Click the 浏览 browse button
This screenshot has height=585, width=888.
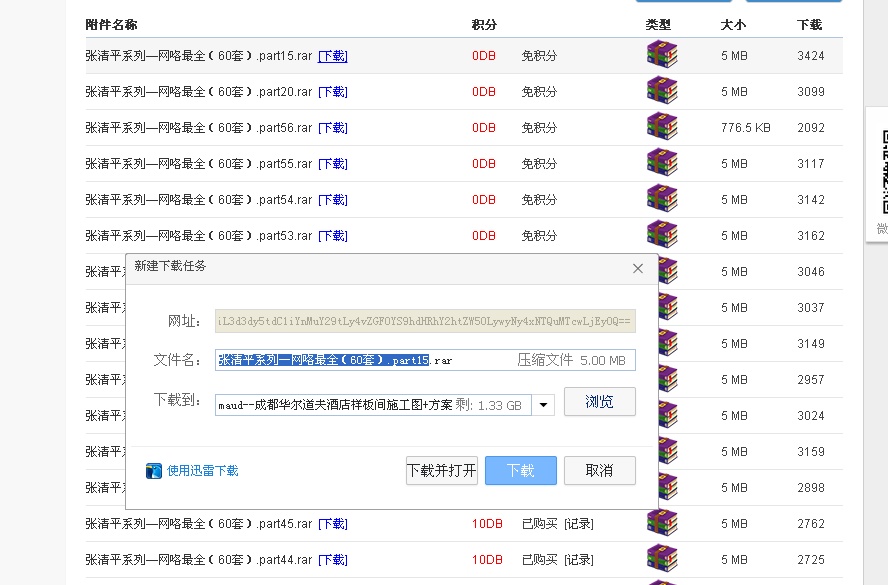(599, 402)
